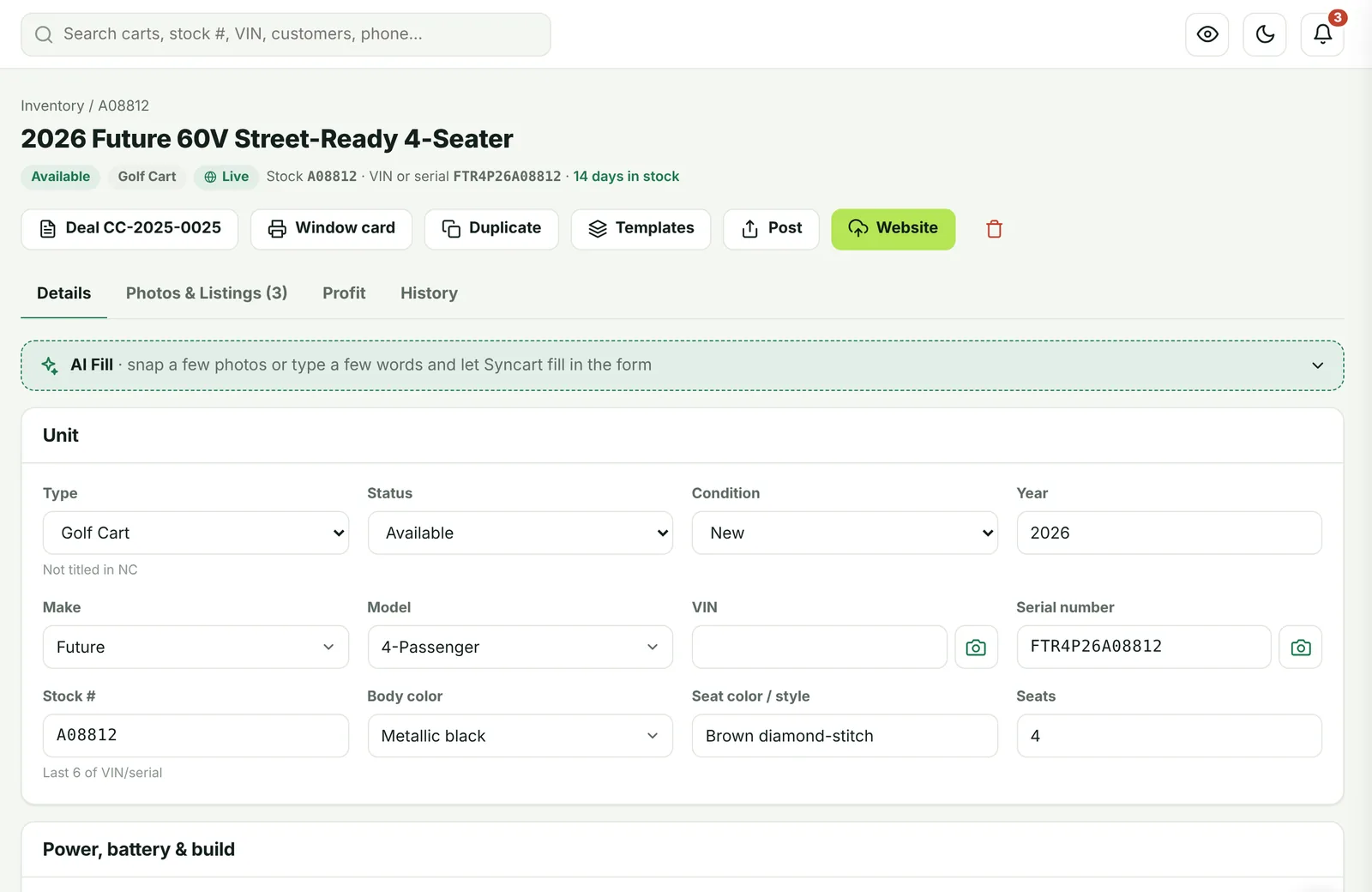The width and height of the screenshot is (1372, 892).
Task: Open Deal CC-2025-0025
Action: click(x=129, y=229)
